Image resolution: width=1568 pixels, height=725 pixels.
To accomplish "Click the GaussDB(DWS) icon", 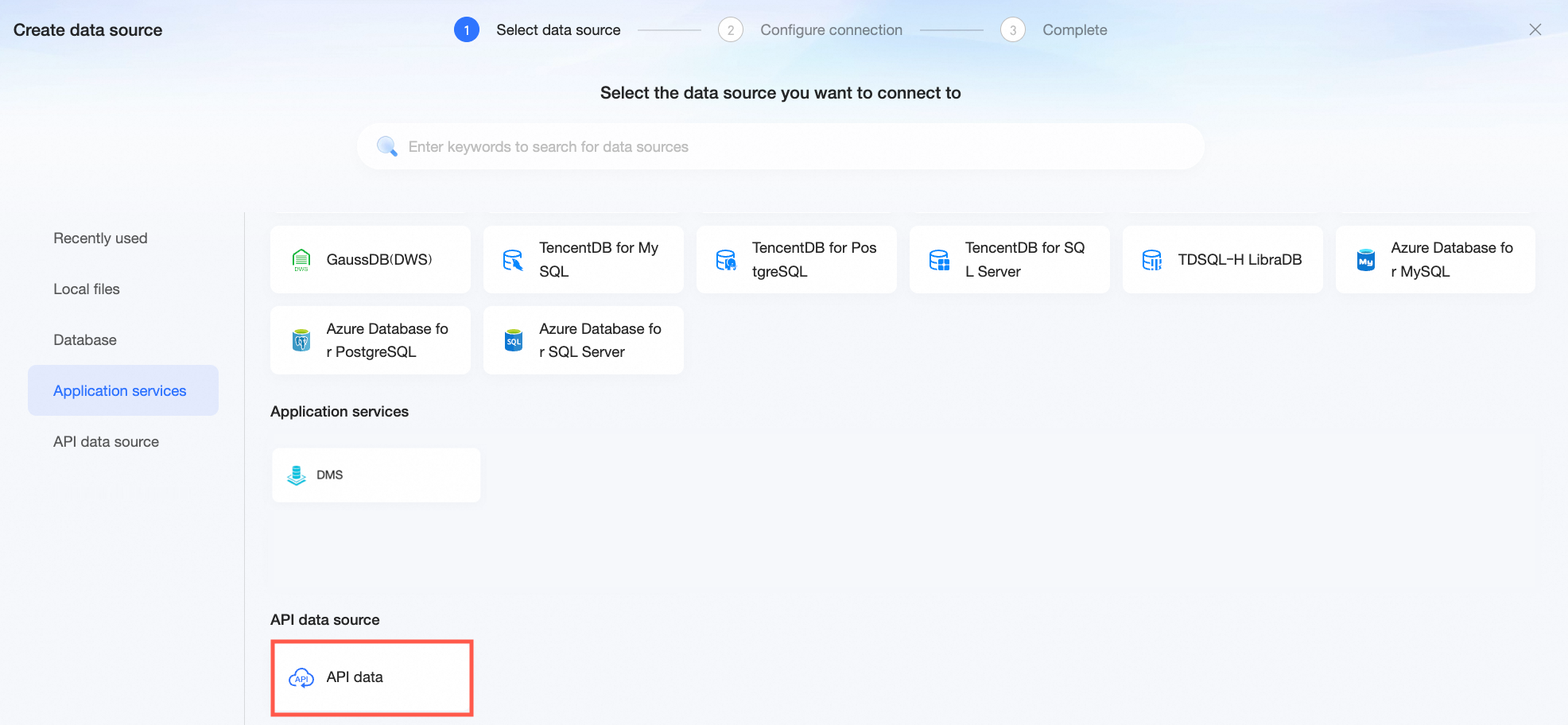I will (x=301, y=260).
